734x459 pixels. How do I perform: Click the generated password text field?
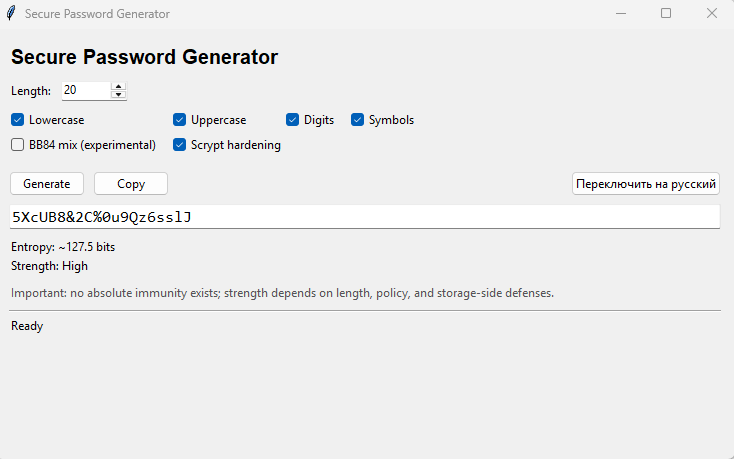(x=365, y=217)
